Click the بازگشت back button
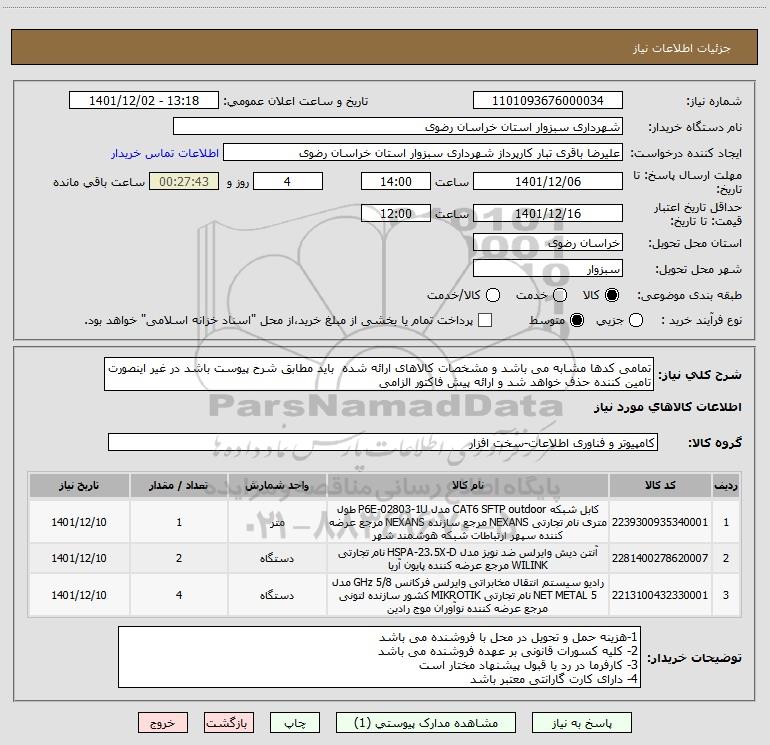The height and width of the screenshot is (745, 770). pyautogui.click(x=229, y=723)
